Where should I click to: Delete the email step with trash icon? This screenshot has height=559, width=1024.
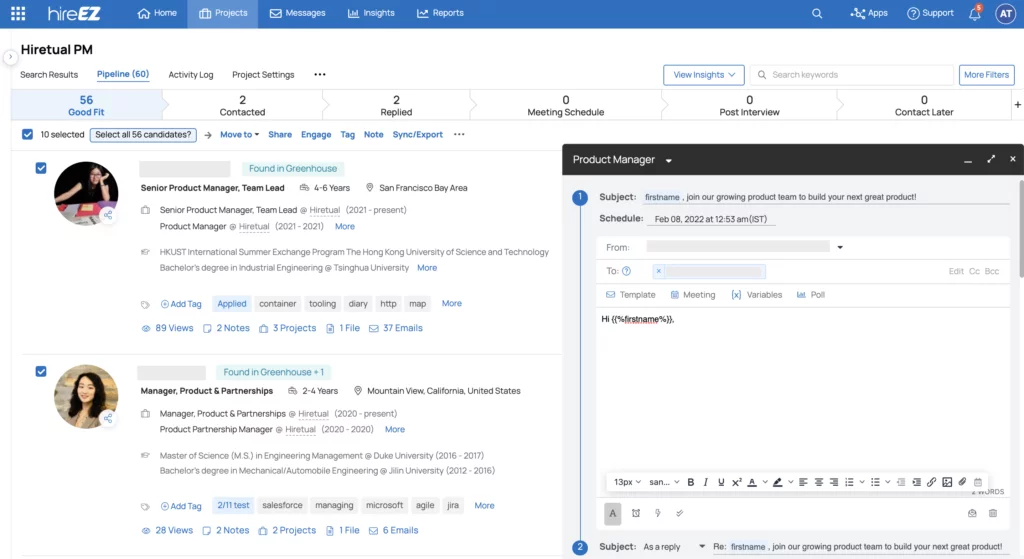point(993,513)
